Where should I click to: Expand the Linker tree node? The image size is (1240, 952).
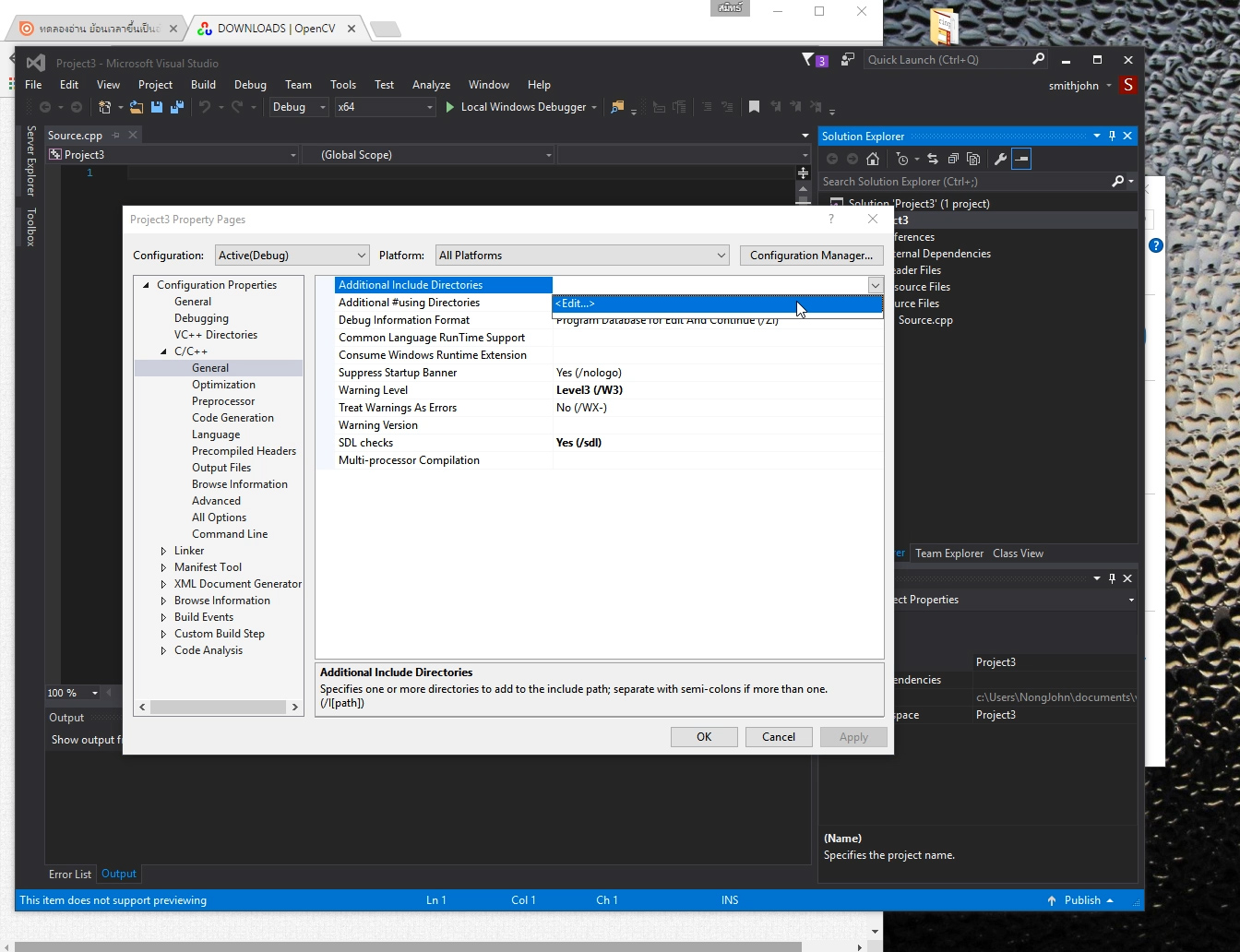pyautogui.click(x=164, y=551)
